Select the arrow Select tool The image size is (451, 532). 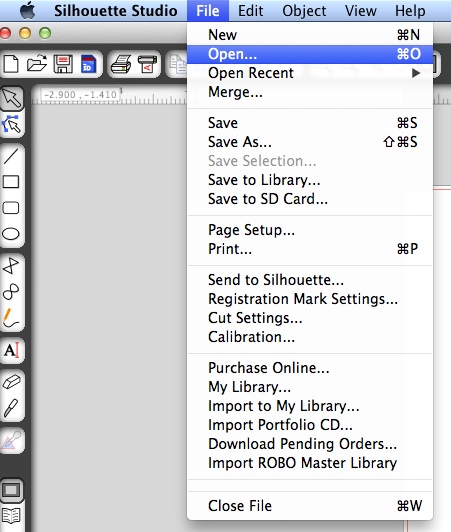(x=12, y=98)
